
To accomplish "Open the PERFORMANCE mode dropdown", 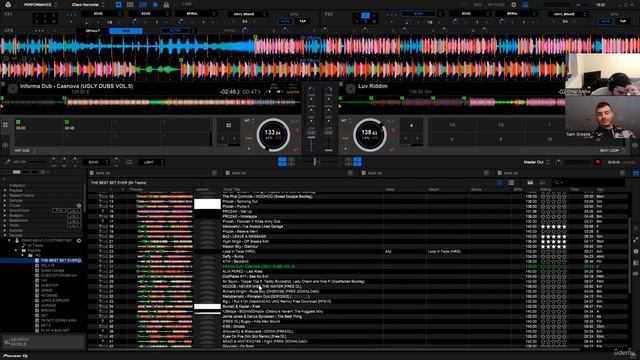I will (40, 4).
